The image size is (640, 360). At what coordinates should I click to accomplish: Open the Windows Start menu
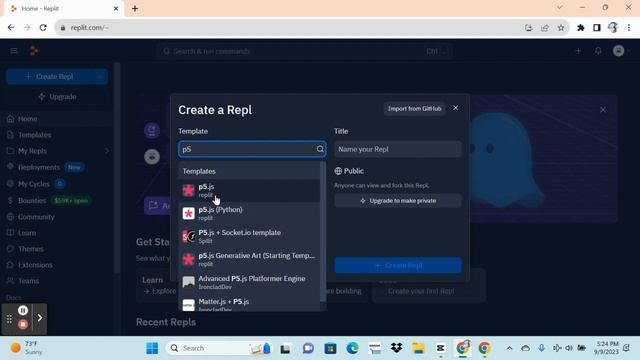point(152,348)
